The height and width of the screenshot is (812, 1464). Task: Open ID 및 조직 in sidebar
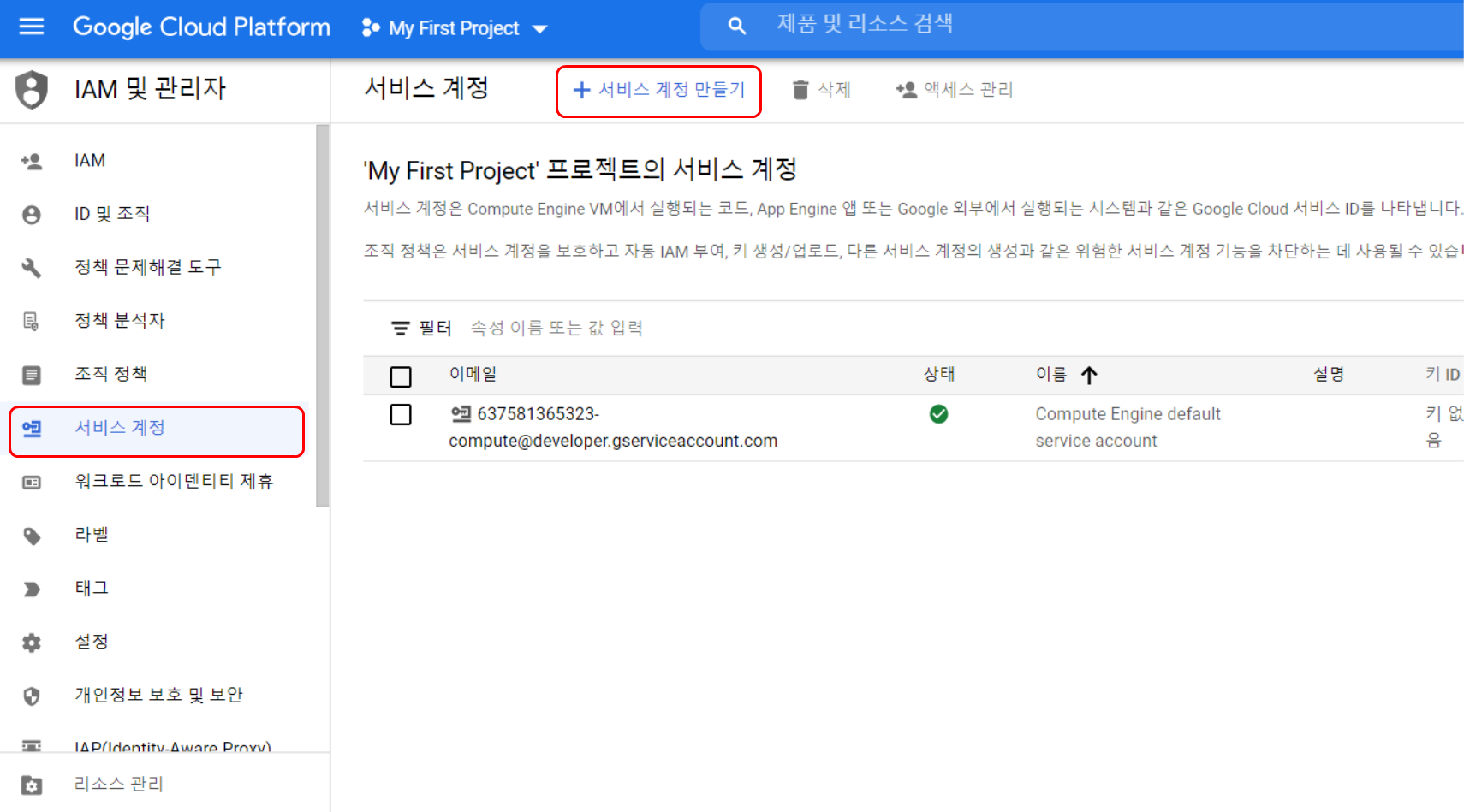tap(158, 214)
